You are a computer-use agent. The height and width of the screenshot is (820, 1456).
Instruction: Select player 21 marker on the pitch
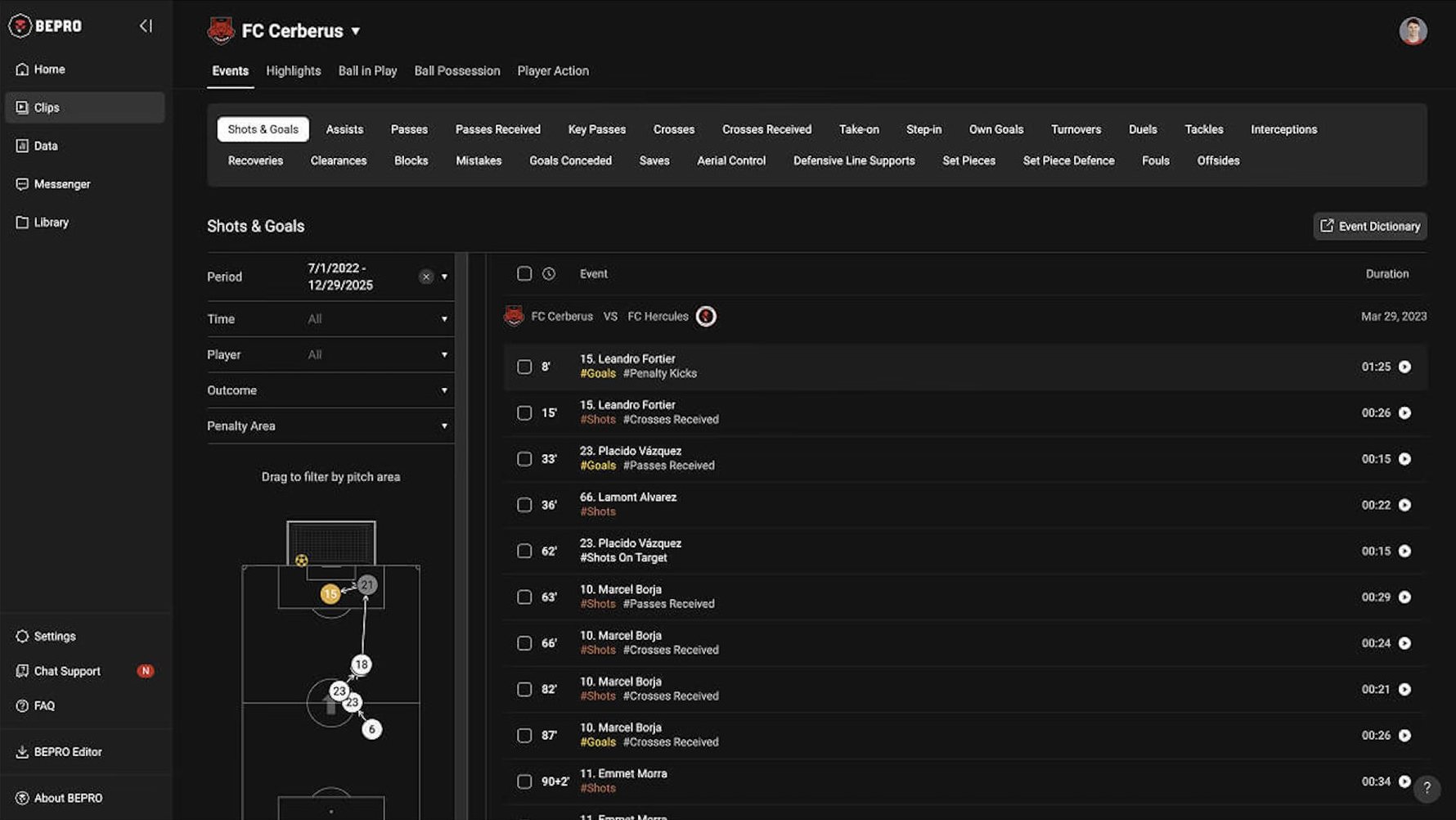point(367,584)
